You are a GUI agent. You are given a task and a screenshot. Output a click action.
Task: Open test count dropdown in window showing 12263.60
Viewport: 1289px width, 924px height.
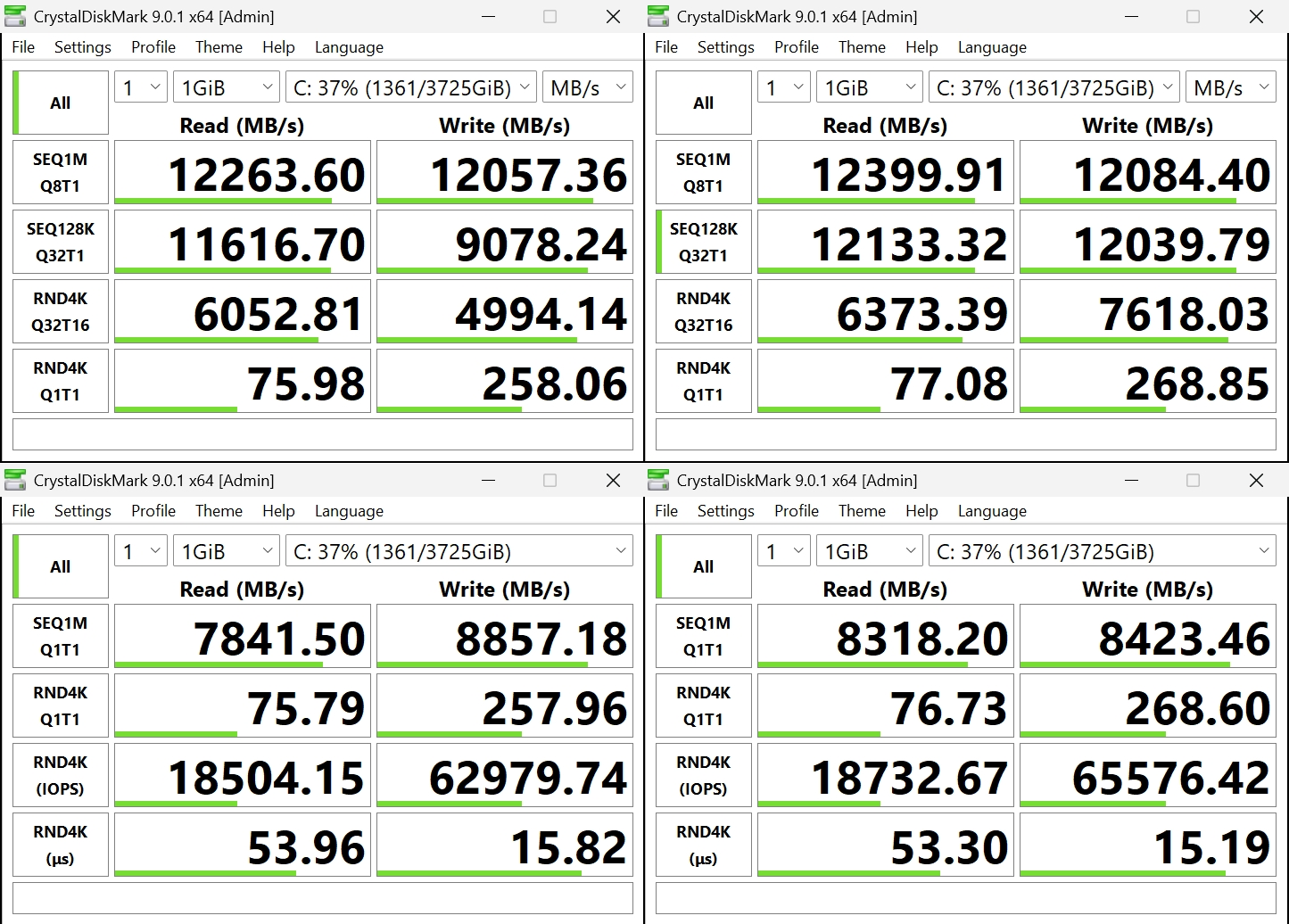(141, 87)
